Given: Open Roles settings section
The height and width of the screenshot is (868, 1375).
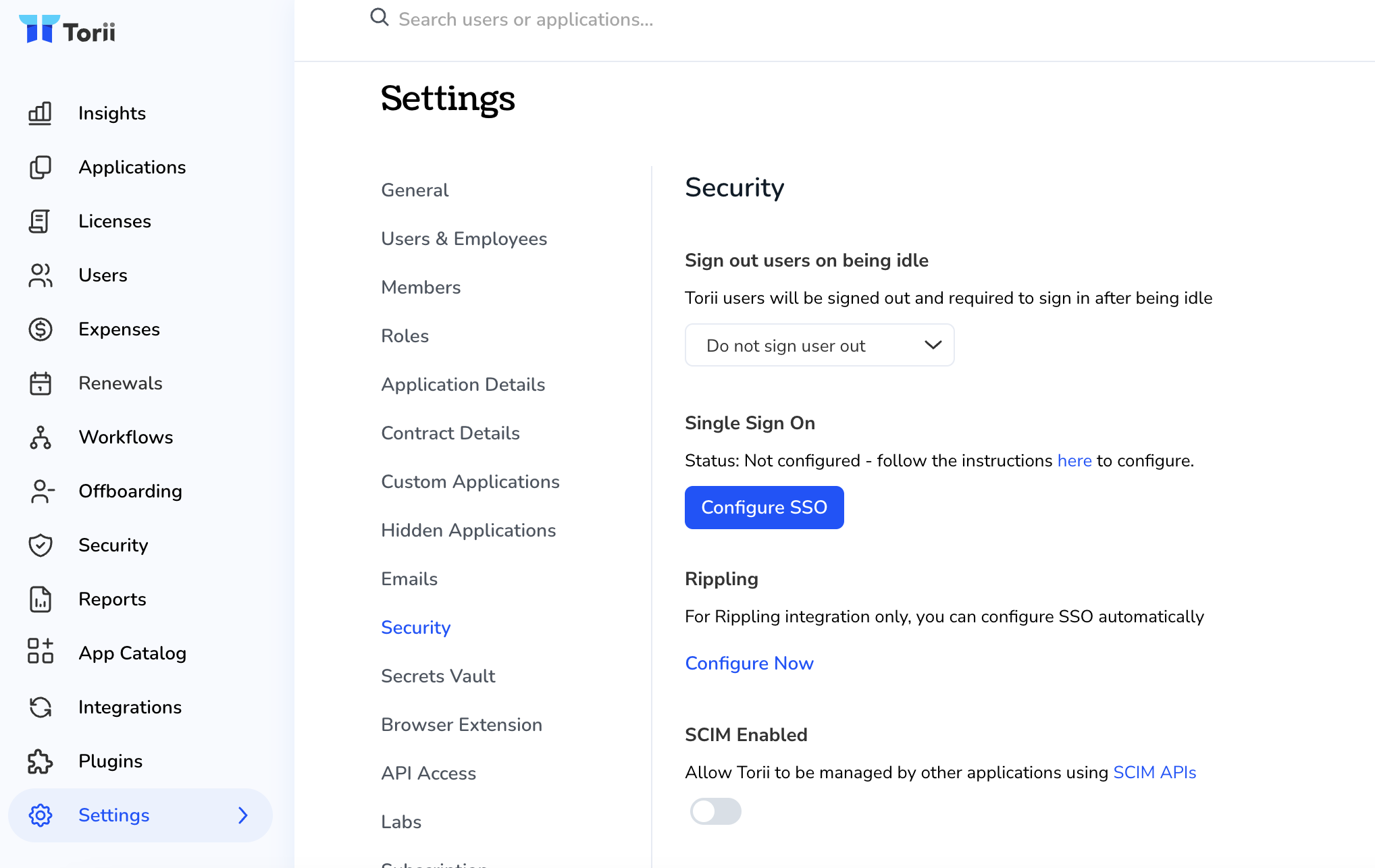Looking at the screenshot, I should click(x=405, y=336).
